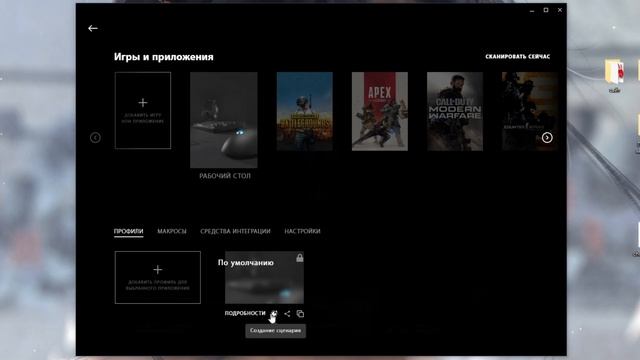
Task: Show previous games with left carousel arrow
Action: point(95,138)
